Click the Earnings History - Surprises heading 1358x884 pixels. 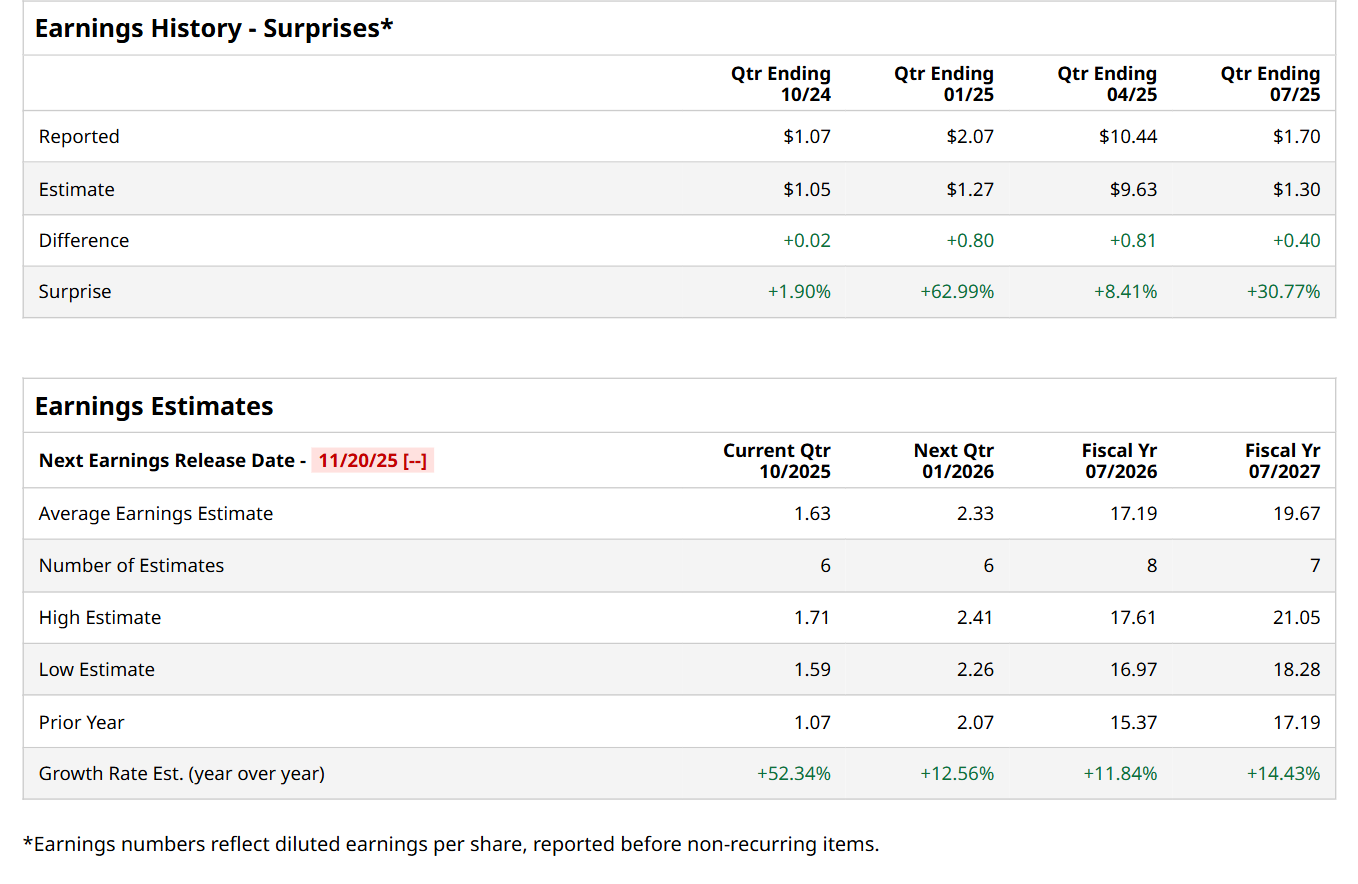214,28
